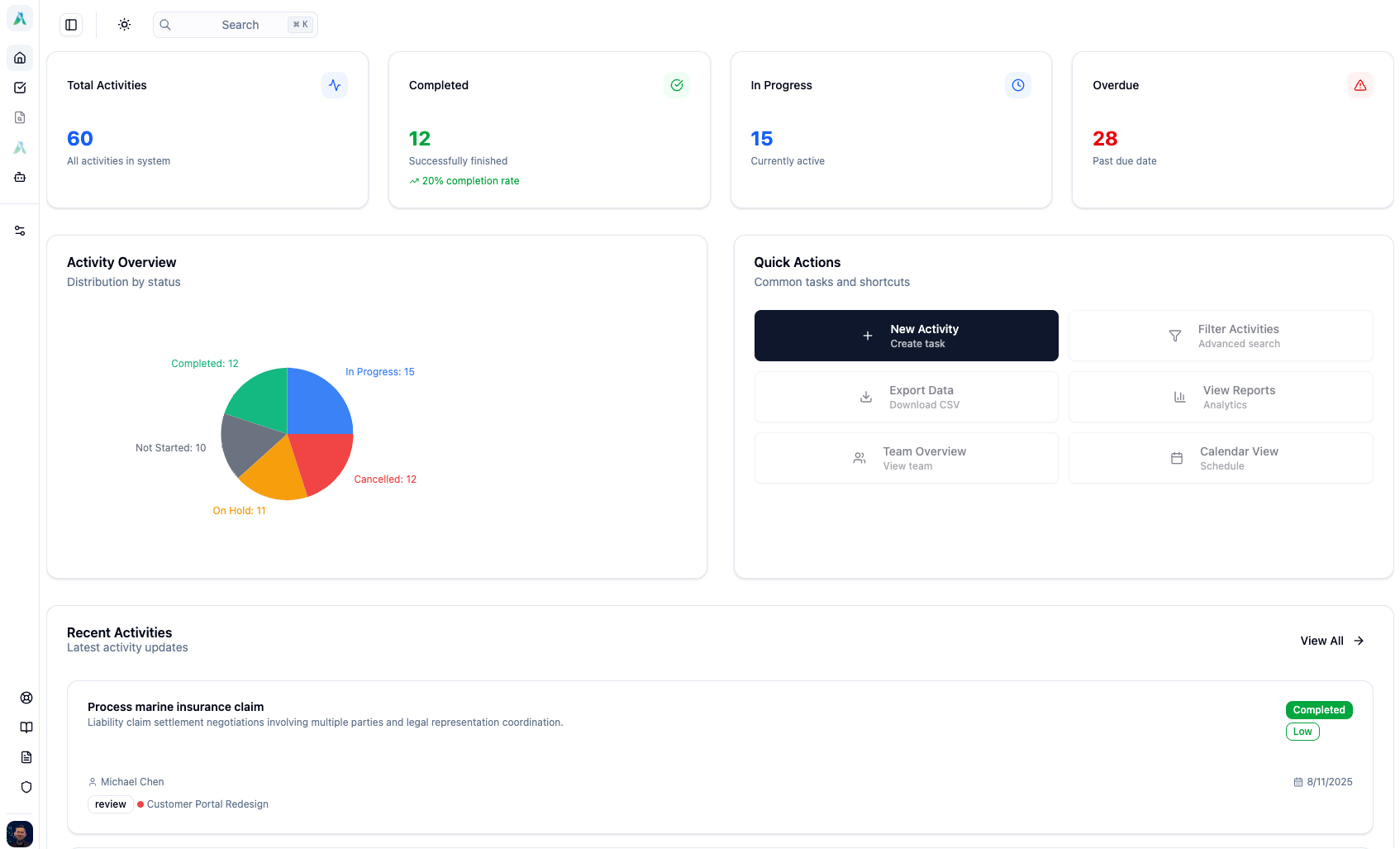Click the View All link

[1331, 641]
